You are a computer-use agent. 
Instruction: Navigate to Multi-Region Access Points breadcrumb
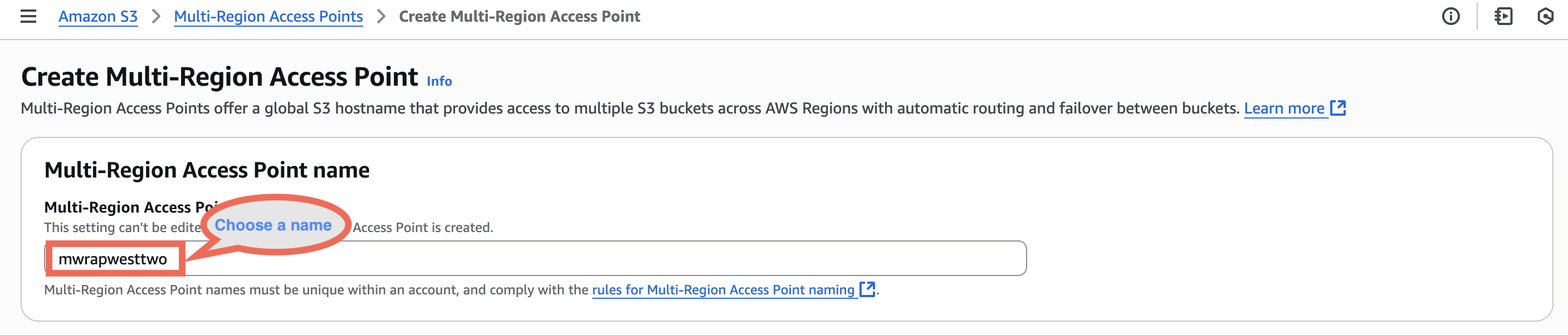[x=268, y=16]
